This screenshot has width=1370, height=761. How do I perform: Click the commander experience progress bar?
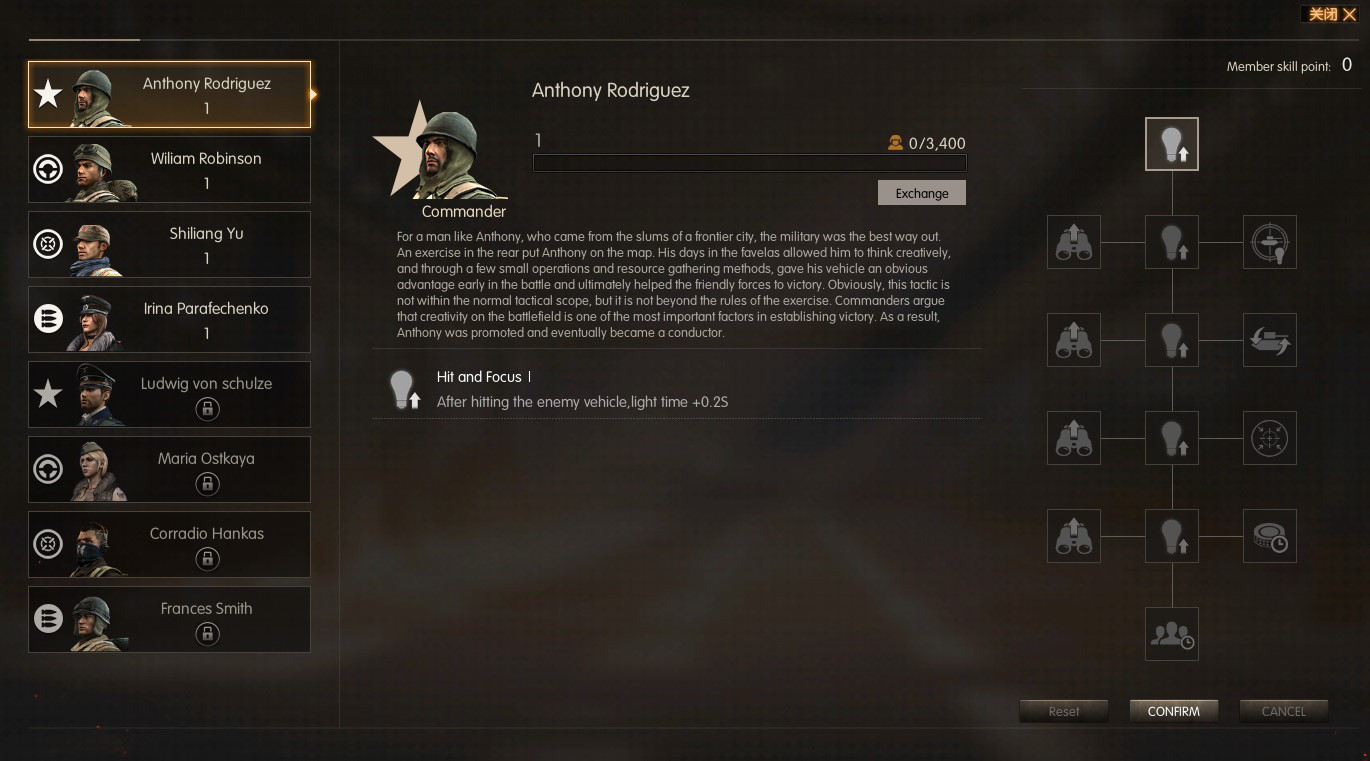[750, 163]
